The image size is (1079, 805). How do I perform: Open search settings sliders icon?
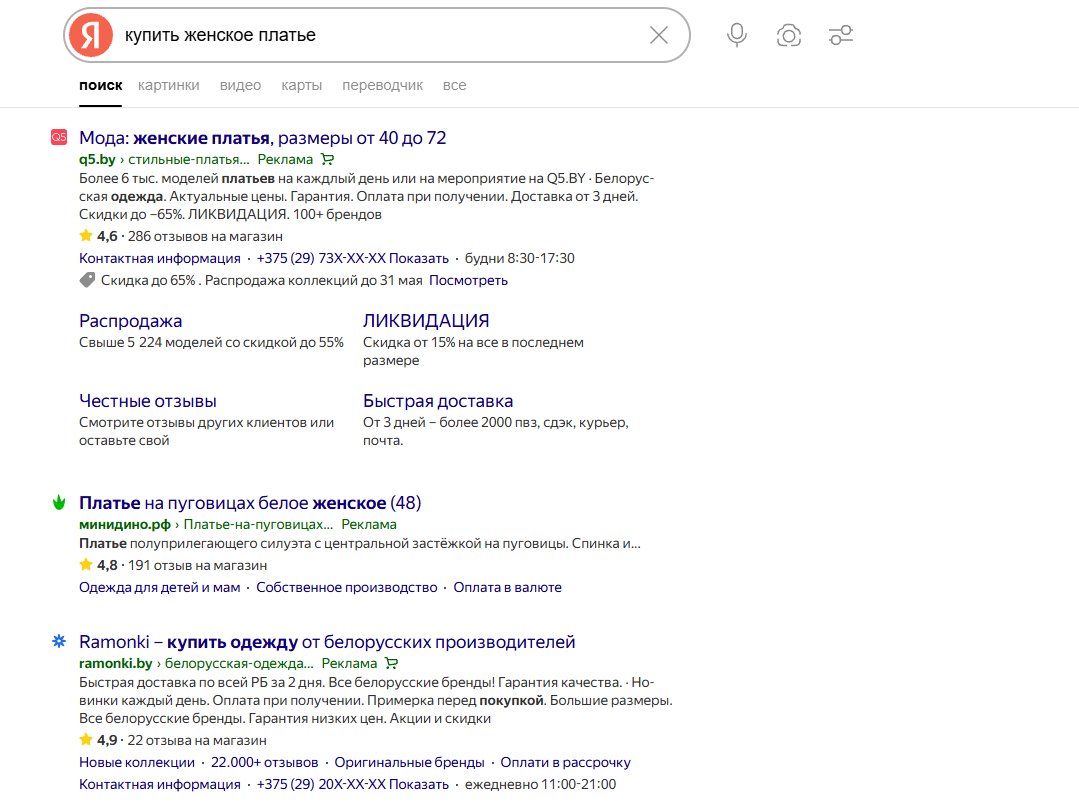click(x=841, y=35)
